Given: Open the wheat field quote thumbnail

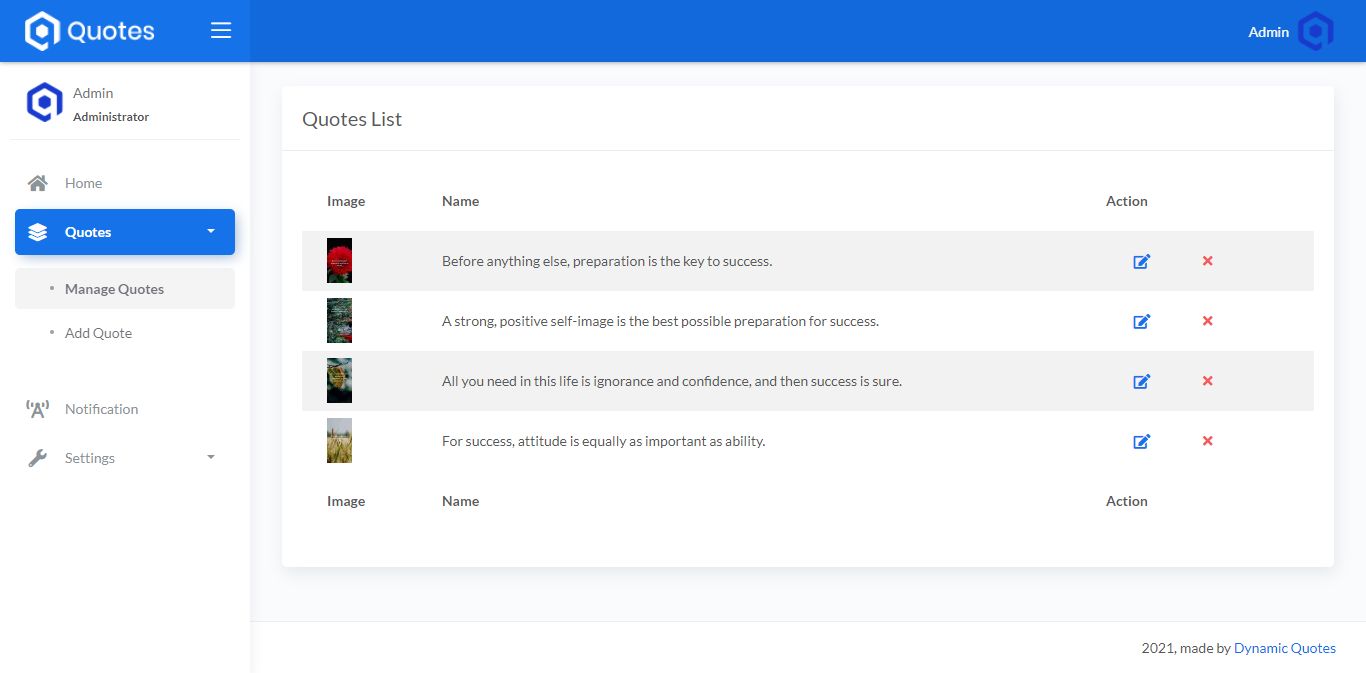Looking at the screenshot, I should pos(339,441).
